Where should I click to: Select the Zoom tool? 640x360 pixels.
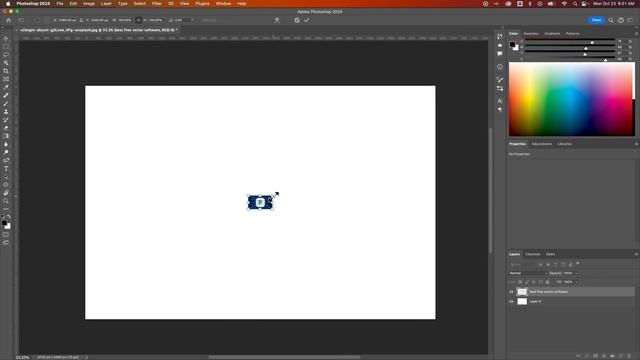(6, 201)
